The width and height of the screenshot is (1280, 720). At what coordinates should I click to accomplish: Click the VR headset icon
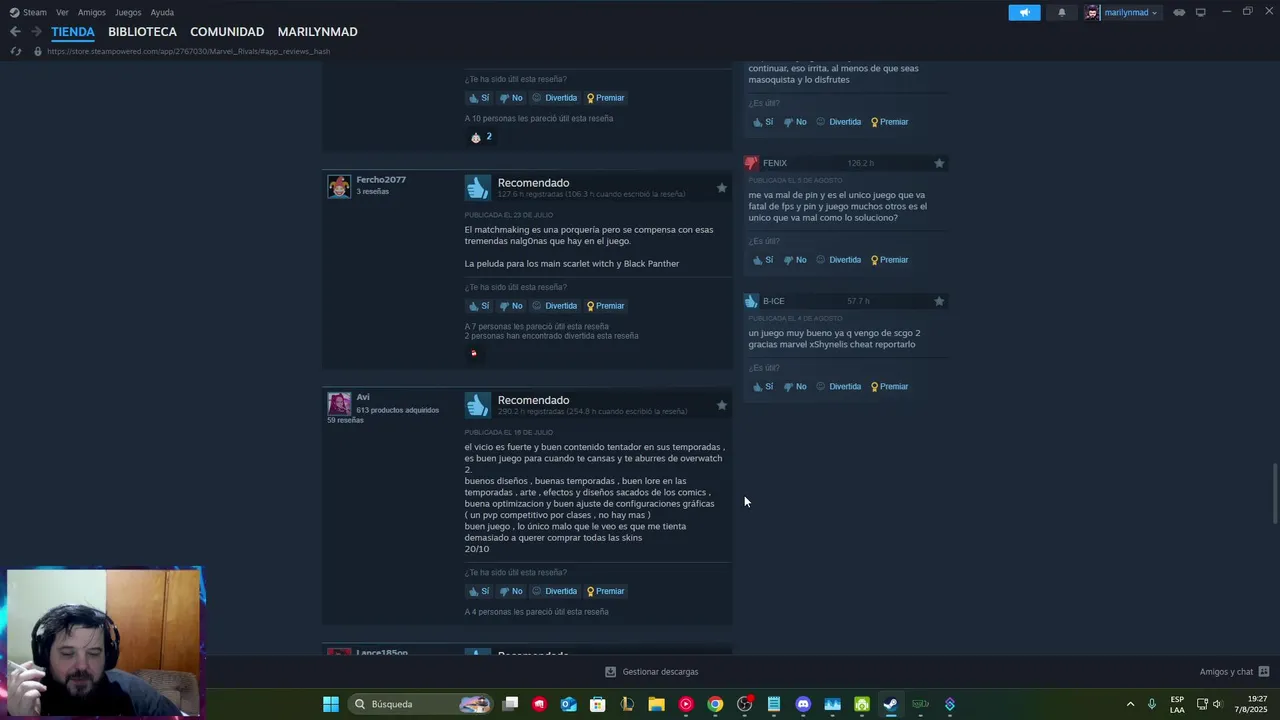[1179, 13]
